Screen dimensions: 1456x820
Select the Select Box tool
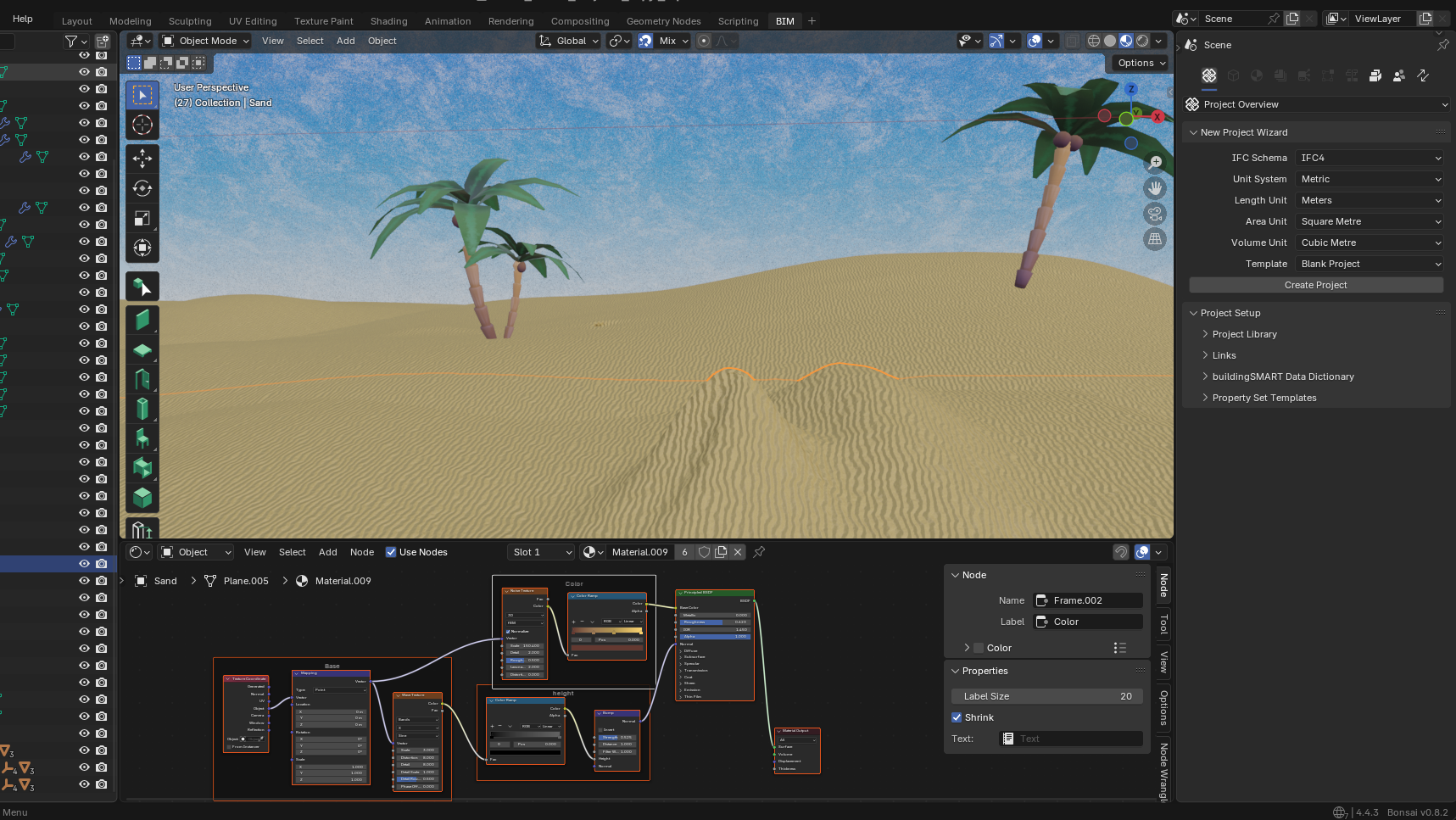[x=142, y=95]
